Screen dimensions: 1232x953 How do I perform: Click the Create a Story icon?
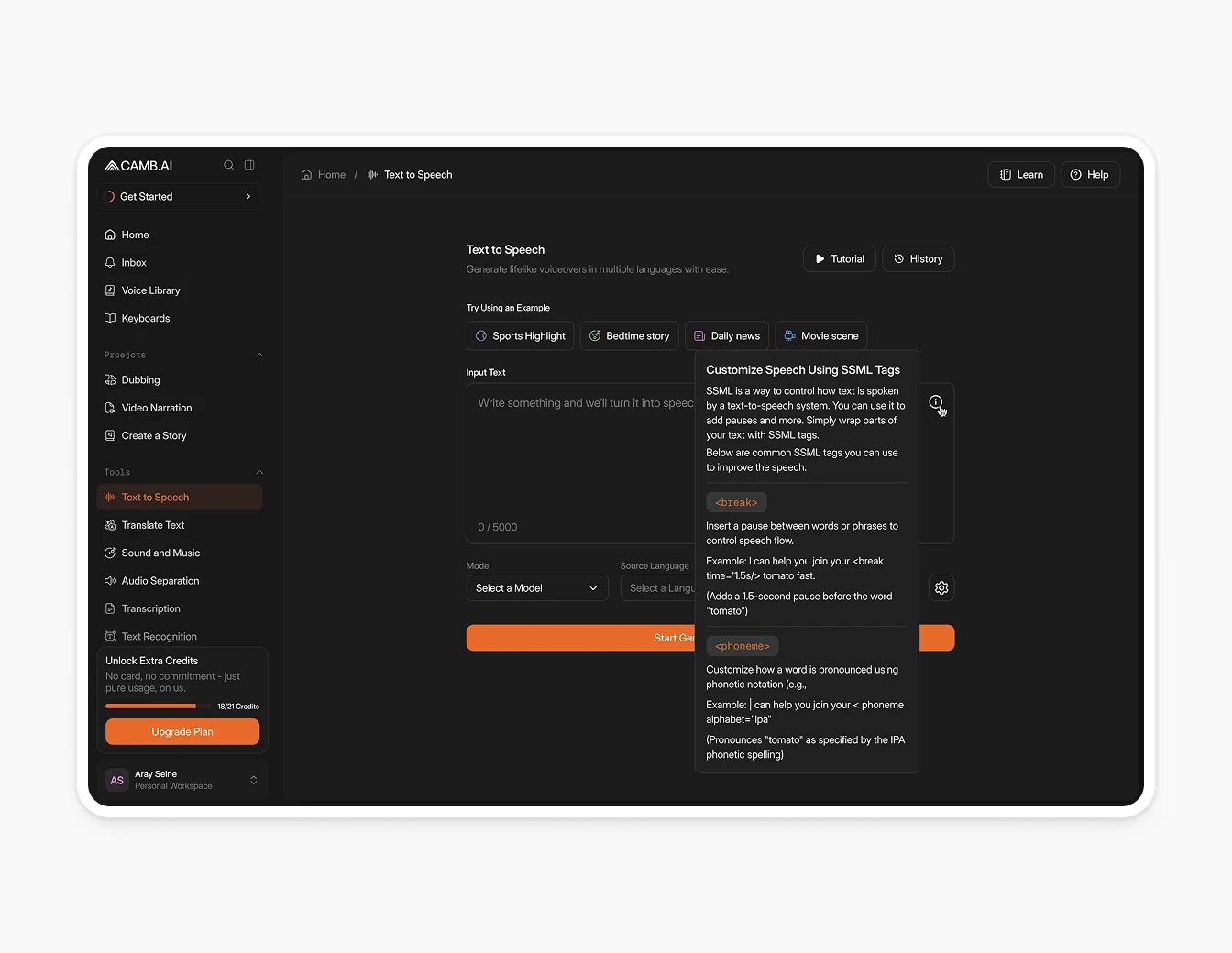[x=111, y=435]
